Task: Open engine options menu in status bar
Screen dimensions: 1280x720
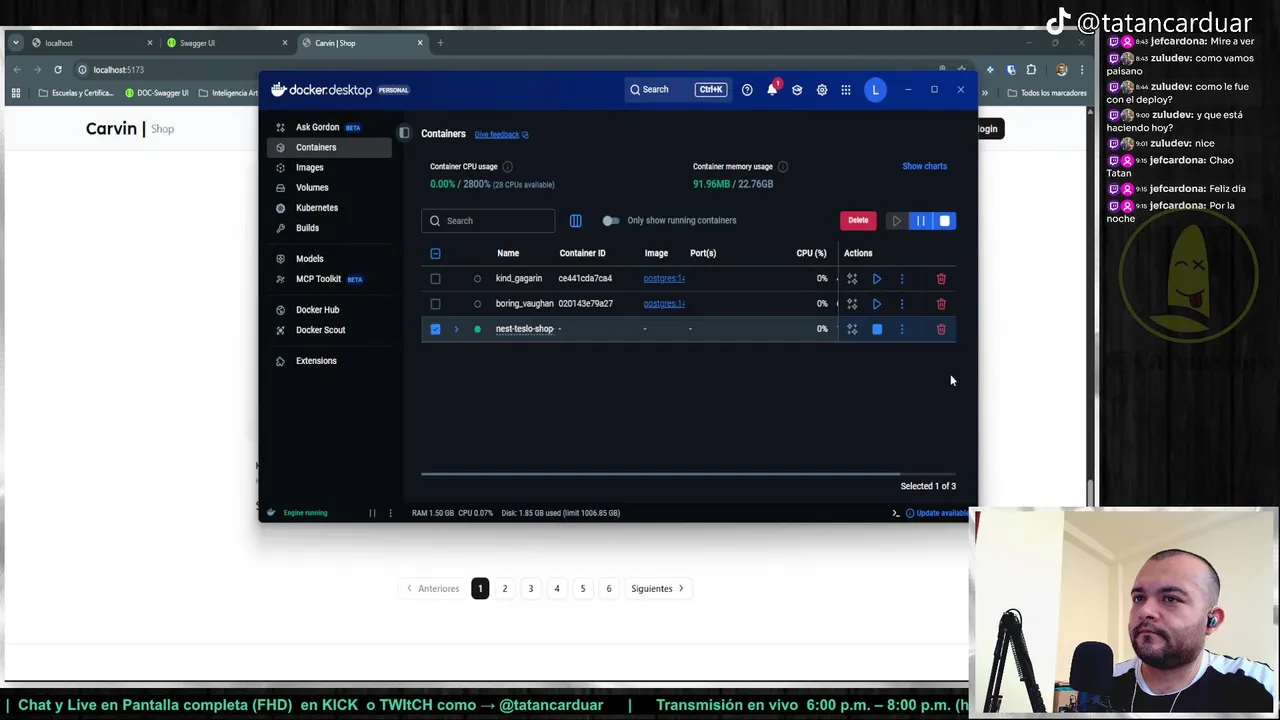Action: point(390,513)
